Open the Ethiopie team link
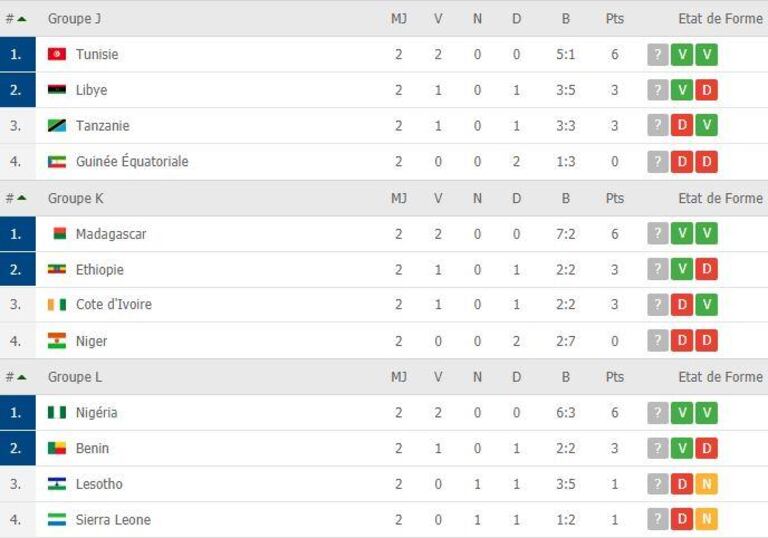This screenshot has width=768, height=538. [x=100, y=269]
